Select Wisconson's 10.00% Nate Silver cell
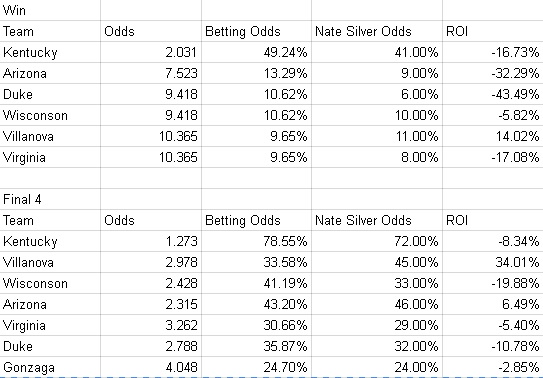Screen dimensions: 543x378 pyautogui.click(x=377, y=115)
